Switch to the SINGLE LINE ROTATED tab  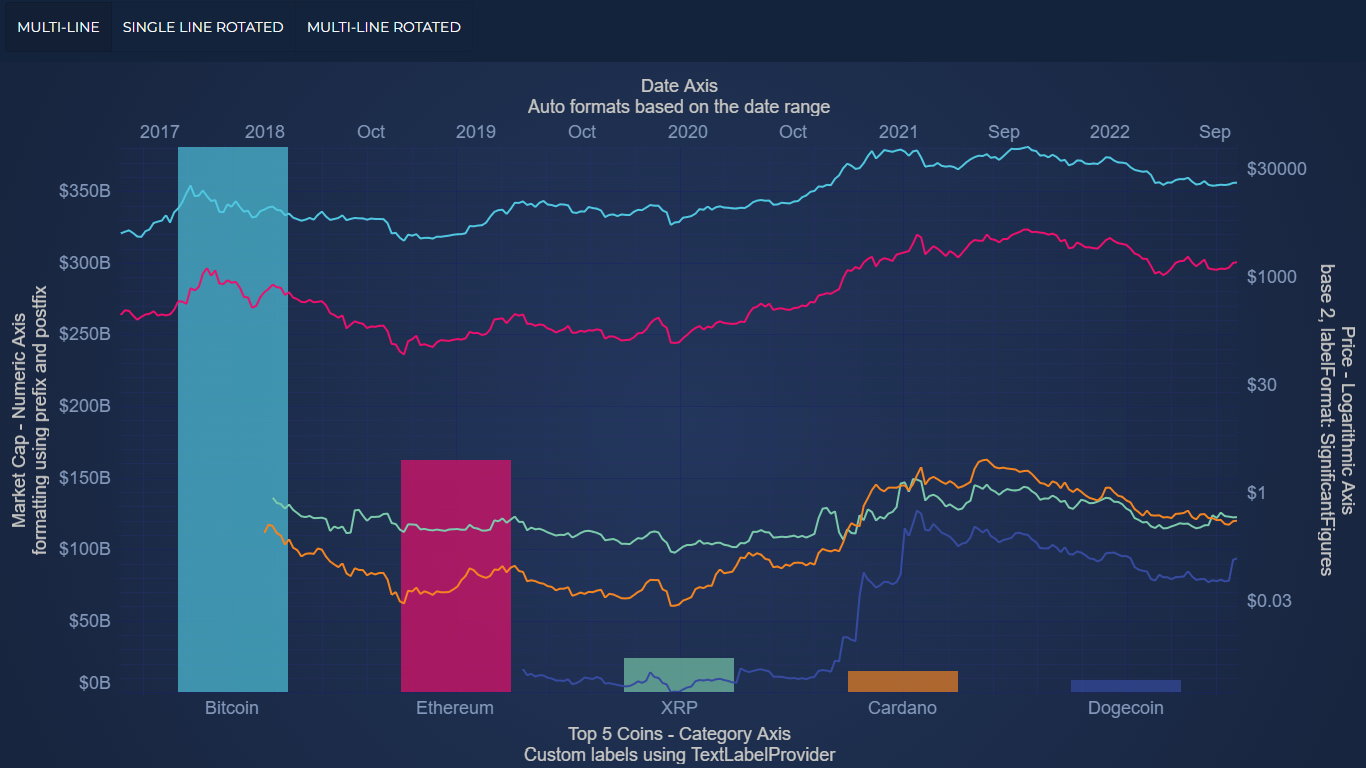(x=202, y=27)
